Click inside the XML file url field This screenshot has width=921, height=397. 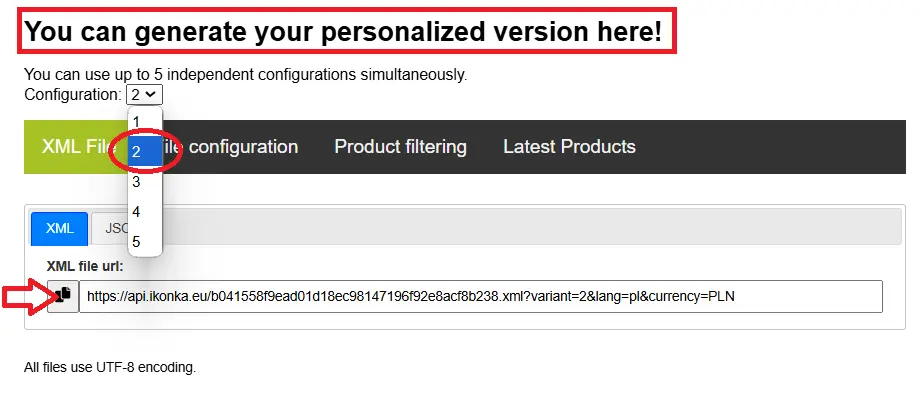tap(480, 297)
